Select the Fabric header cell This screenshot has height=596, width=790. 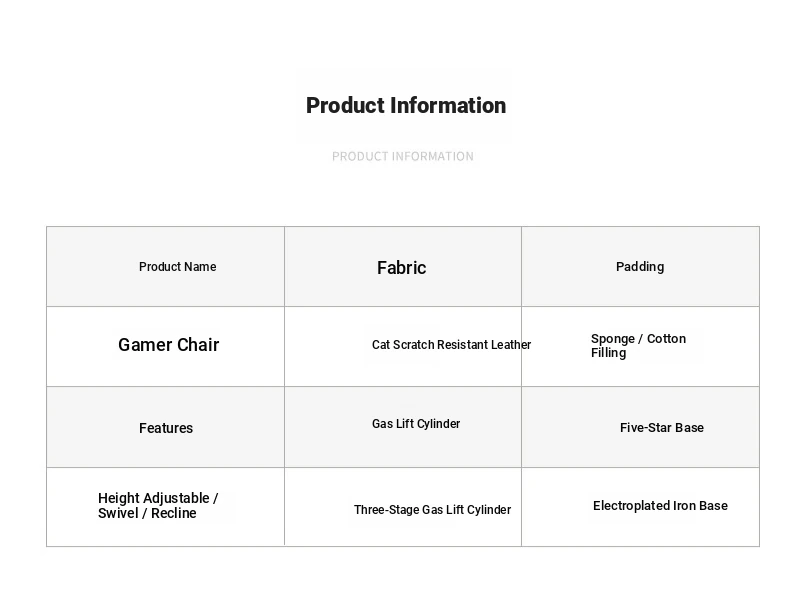point(403,267)
